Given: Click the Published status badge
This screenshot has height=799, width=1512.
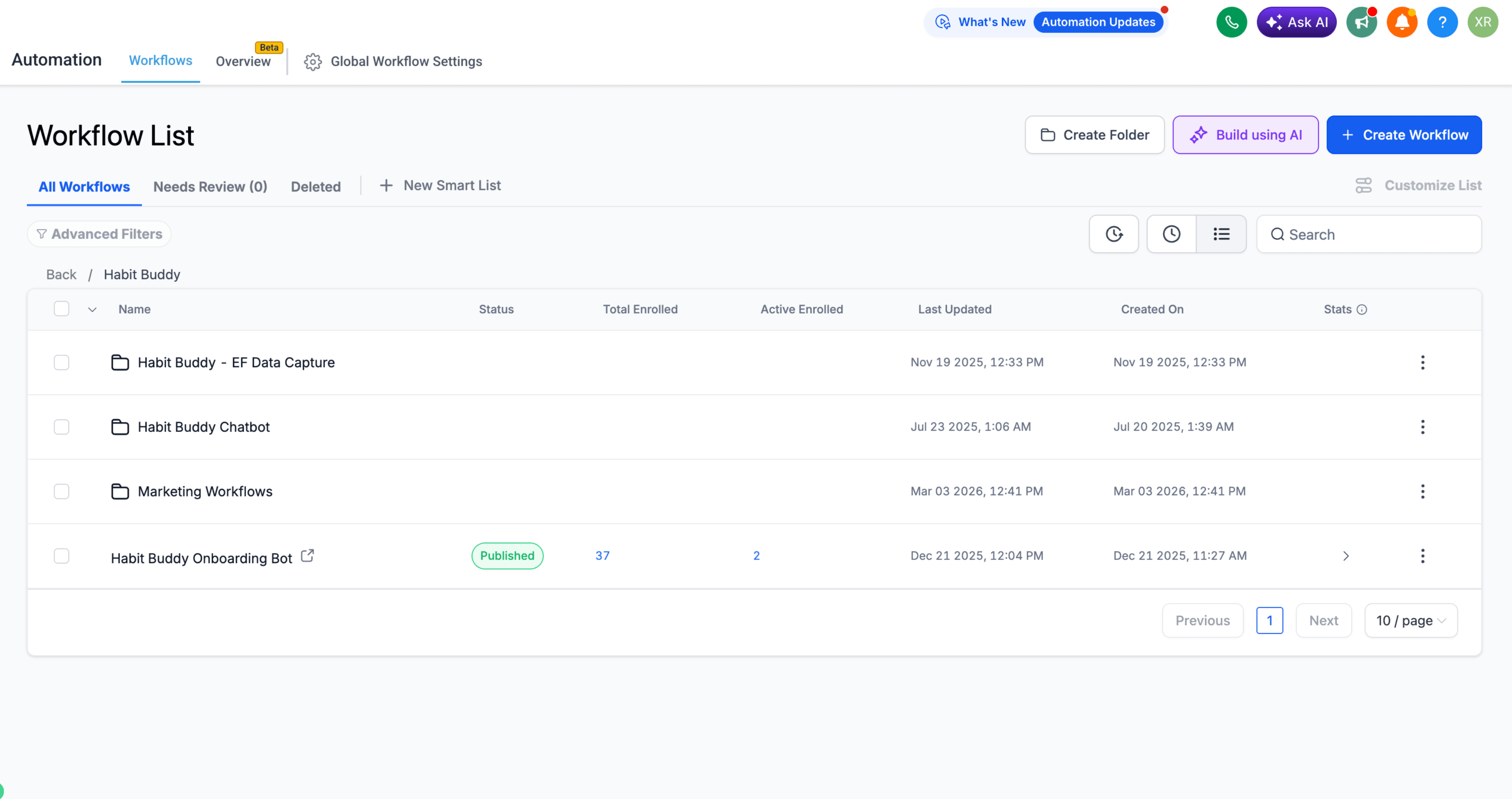Looking at the screenshot, I should (507, 556).
